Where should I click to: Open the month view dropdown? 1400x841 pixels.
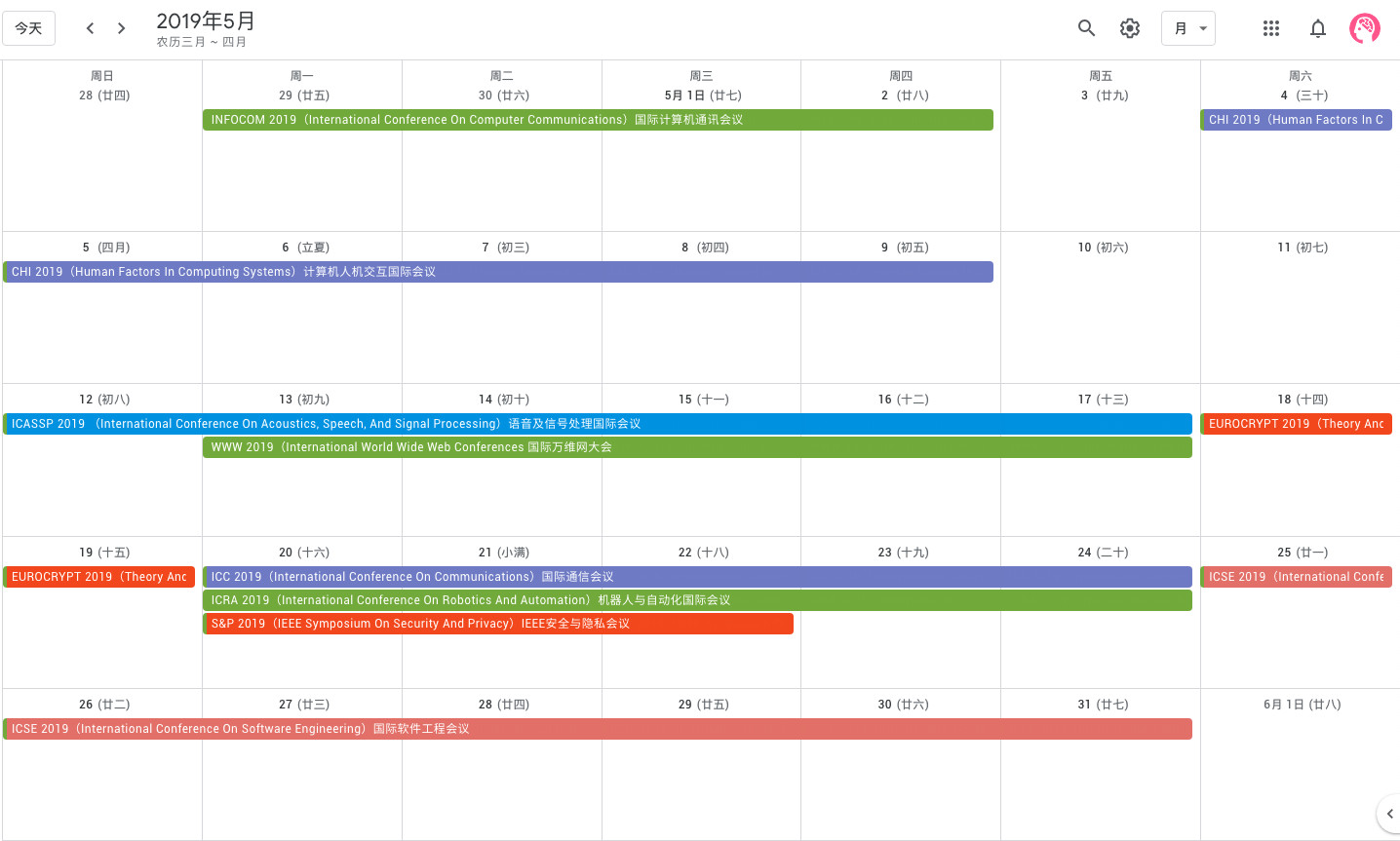(x=1188, y=28)
